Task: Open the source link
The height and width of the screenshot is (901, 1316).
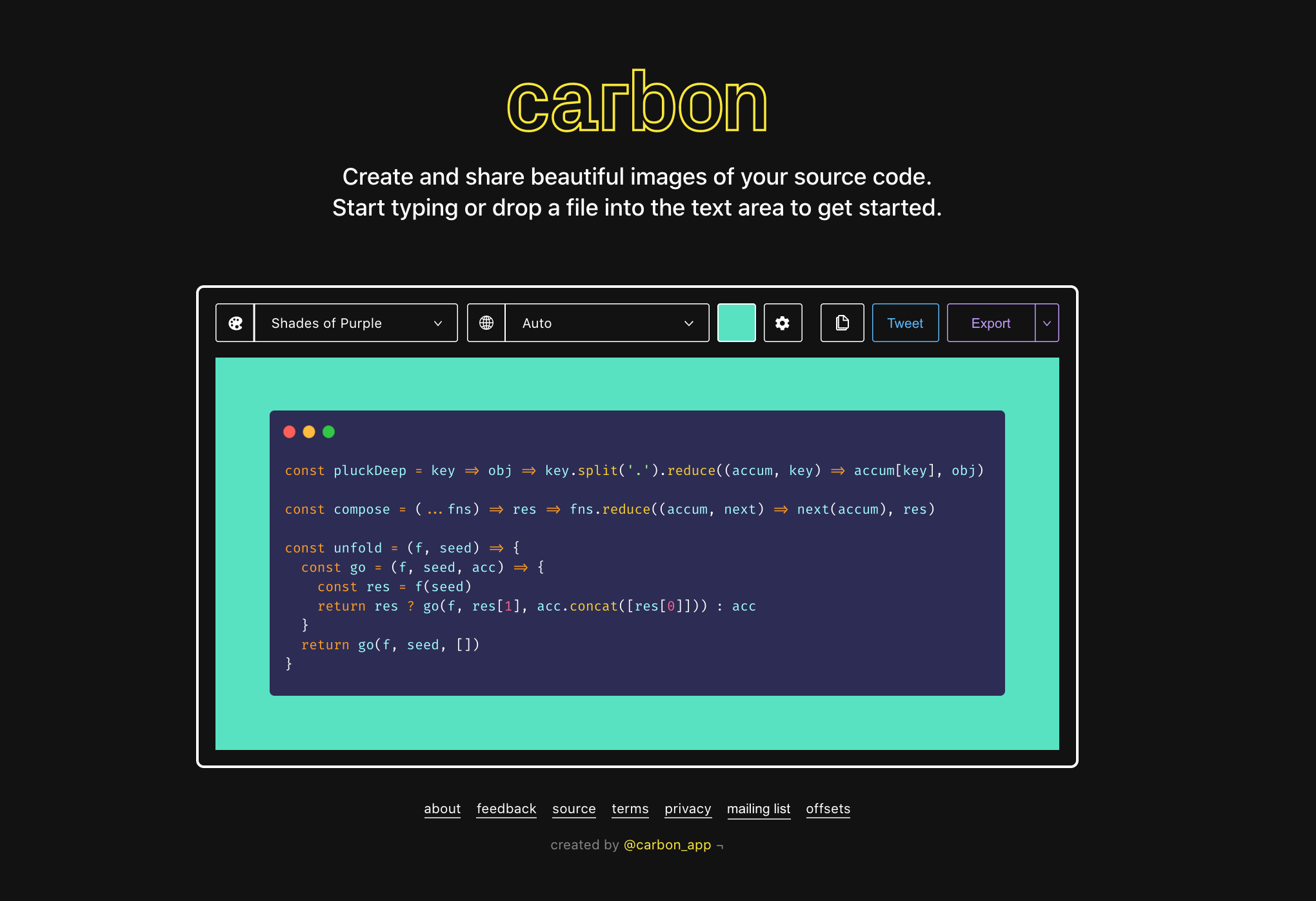Action: (574, 809)
